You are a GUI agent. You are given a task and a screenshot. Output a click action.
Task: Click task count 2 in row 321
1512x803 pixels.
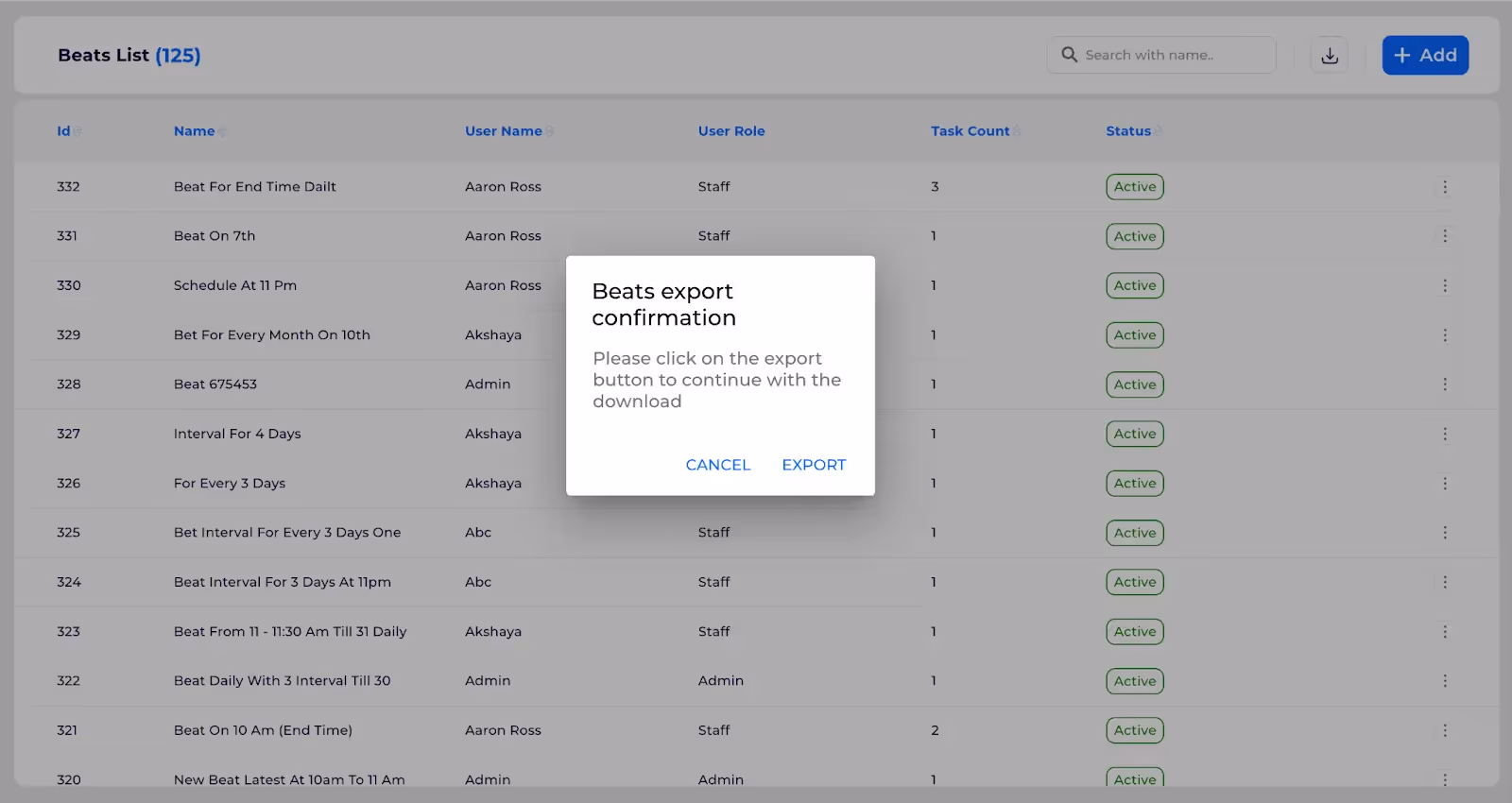pyautogui.click(x=935, y=730)
